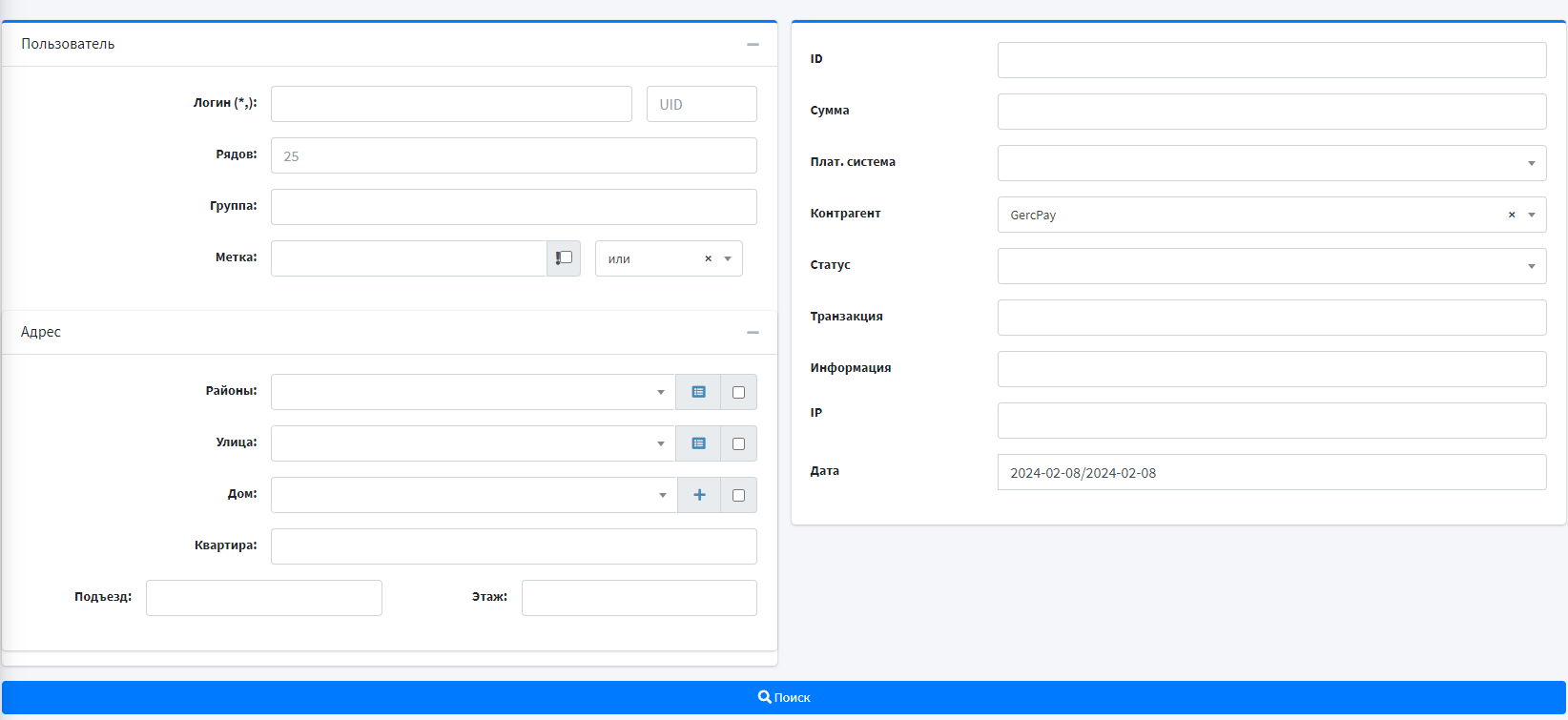Toggle the checkbox next to Районы
The width and height of the screenshot is (1568, 720).
(x=738, y=392)
